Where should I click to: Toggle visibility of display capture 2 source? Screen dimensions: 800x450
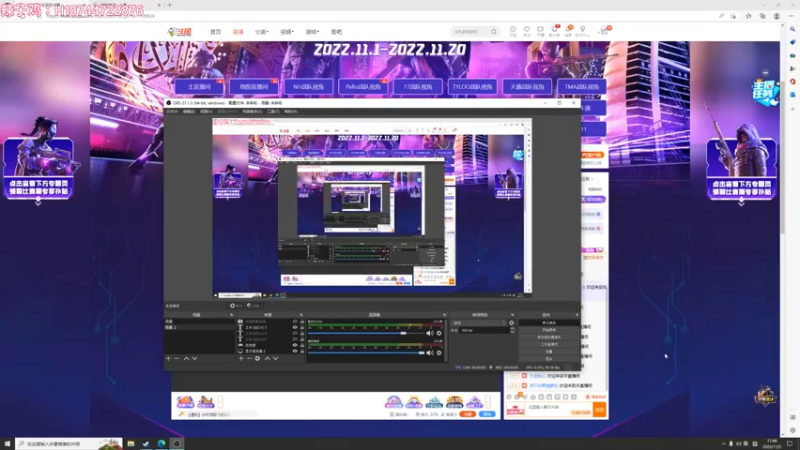pos(294,351)
